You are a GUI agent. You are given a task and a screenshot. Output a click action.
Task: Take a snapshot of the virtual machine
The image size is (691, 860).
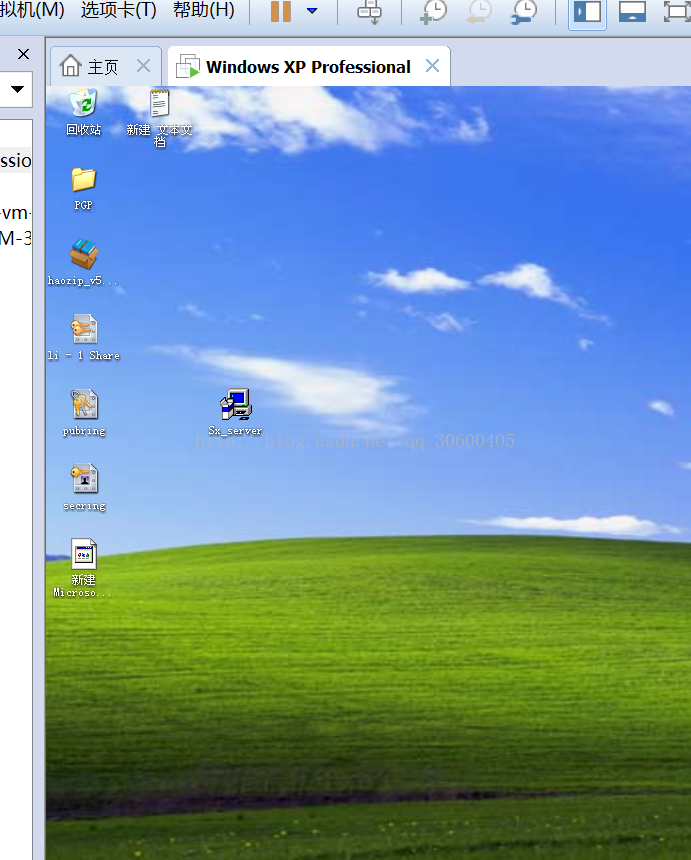coord(433,11)
